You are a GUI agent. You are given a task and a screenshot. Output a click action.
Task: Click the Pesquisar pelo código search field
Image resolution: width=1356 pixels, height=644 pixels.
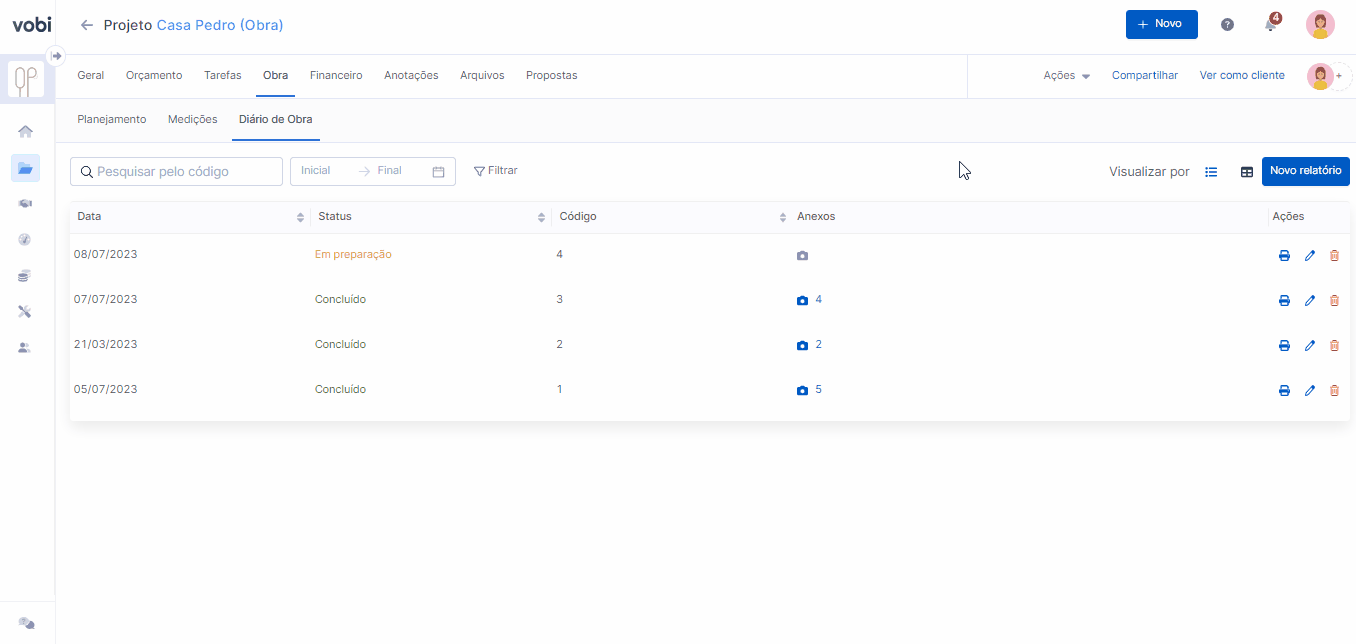coord(177,172)
